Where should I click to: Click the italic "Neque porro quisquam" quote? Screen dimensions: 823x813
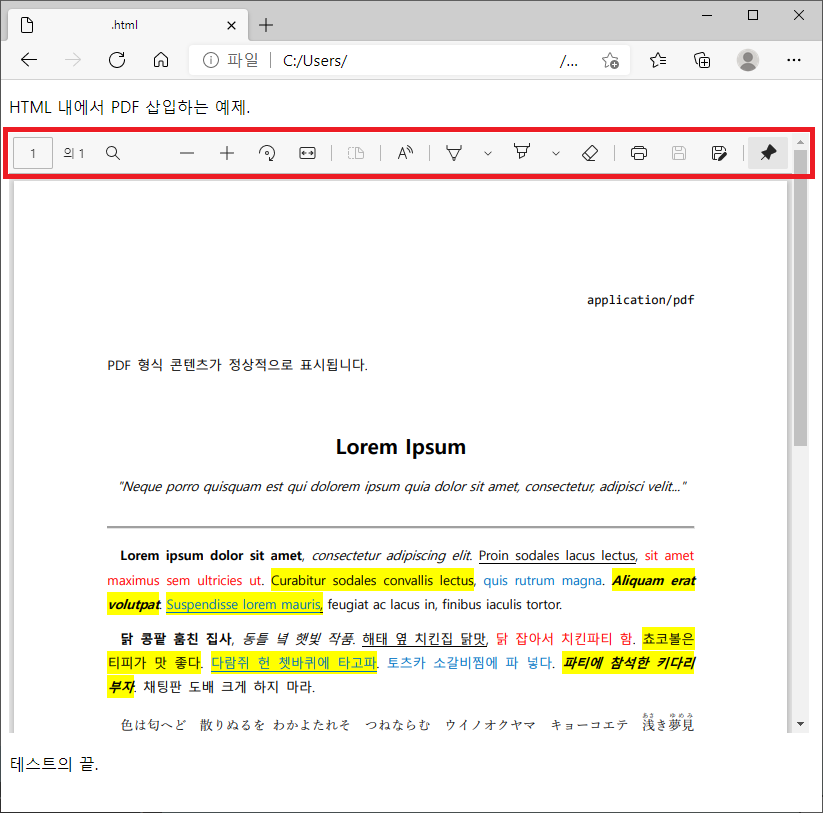[403, 487]
